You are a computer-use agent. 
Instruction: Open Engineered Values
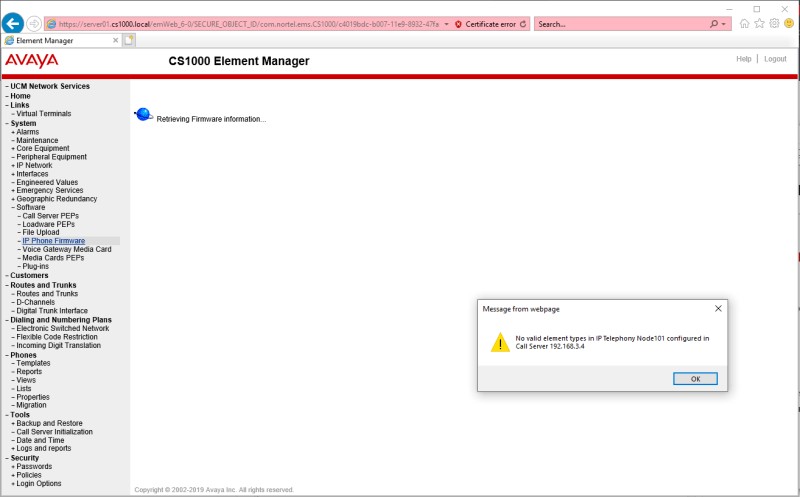tap(47, 182)
